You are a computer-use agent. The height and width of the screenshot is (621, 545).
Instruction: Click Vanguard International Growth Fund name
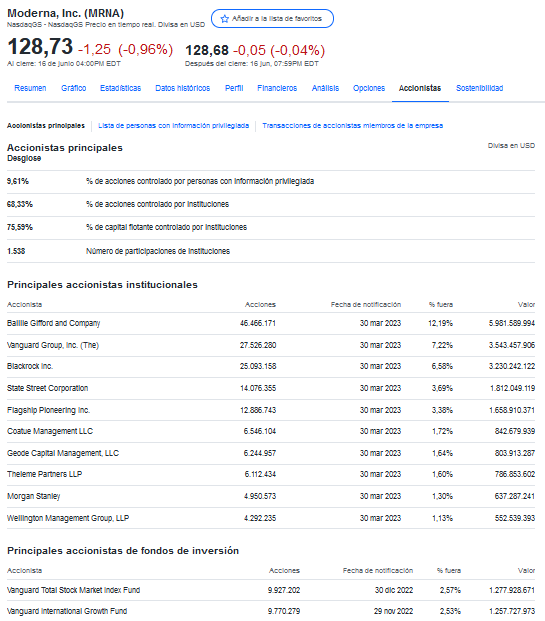(67, 611)
